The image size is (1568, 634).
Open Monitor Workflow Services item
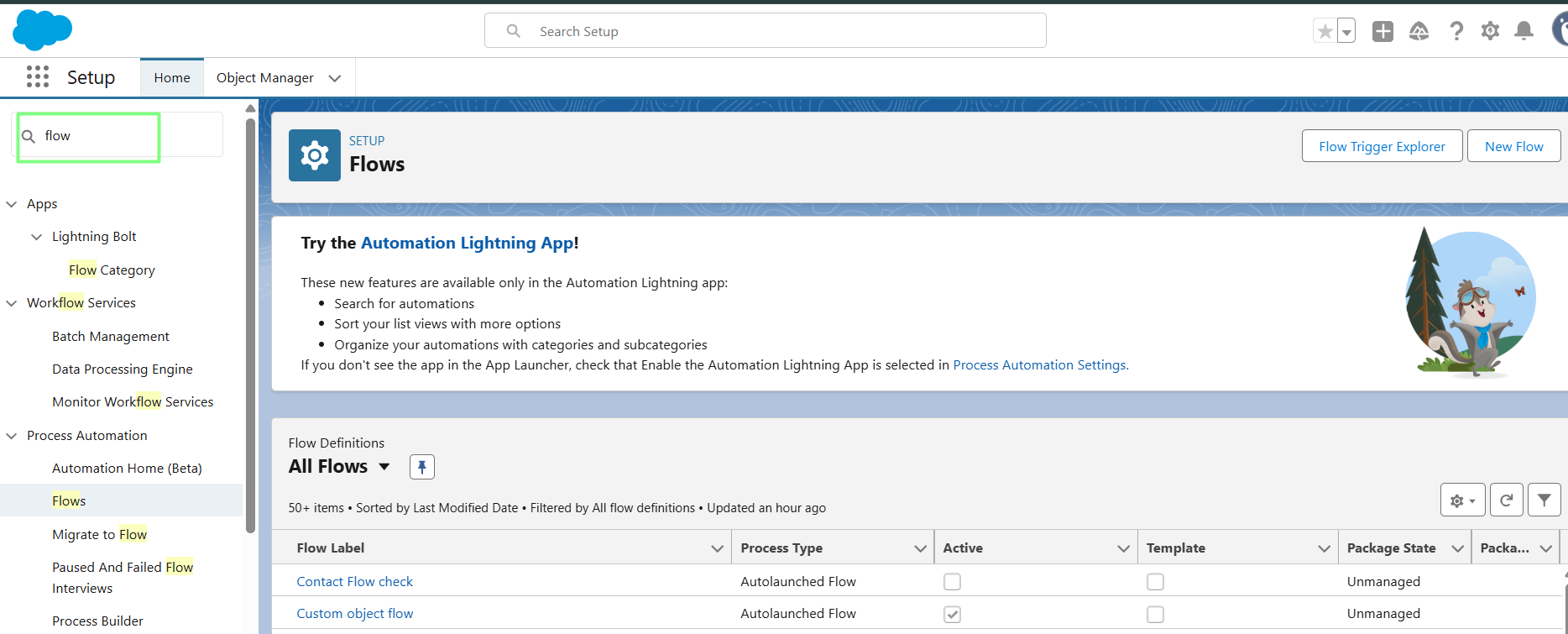coord(133,401)
